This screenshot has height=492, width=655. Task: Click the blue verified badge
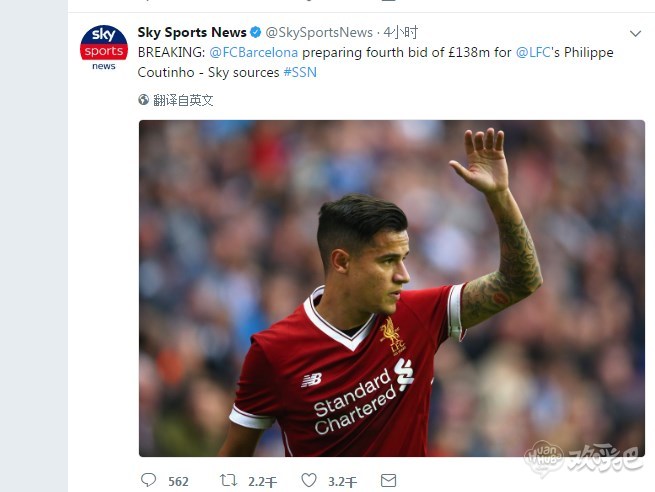[256, 32]
